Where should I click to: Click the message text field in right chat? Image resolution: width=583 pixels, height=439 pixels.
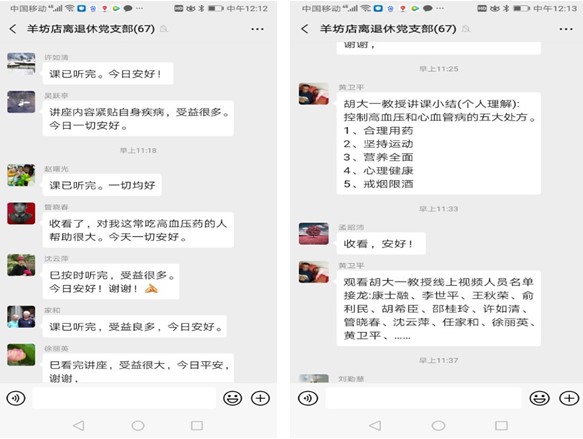pyautogui.click(x=423, y=398)
